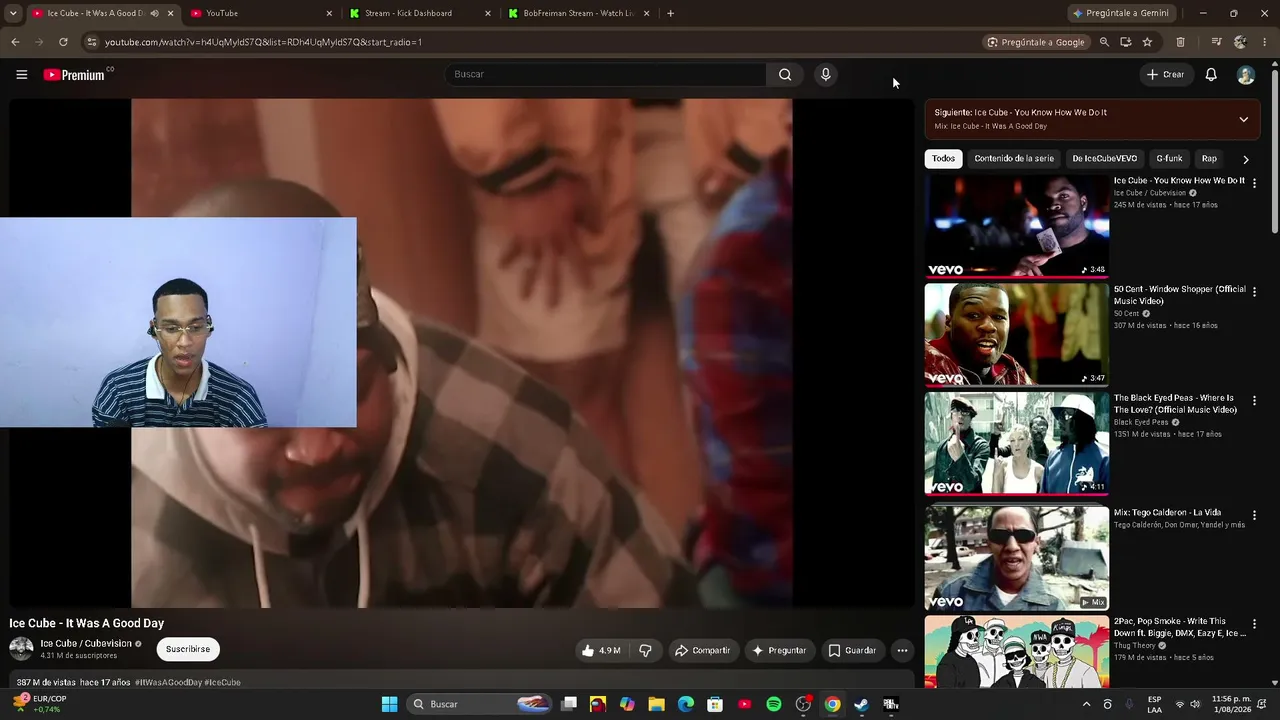Screen dimensions: 1280x720
Task: Select the Rap filter chip
Action: (x=1209, y=158)
